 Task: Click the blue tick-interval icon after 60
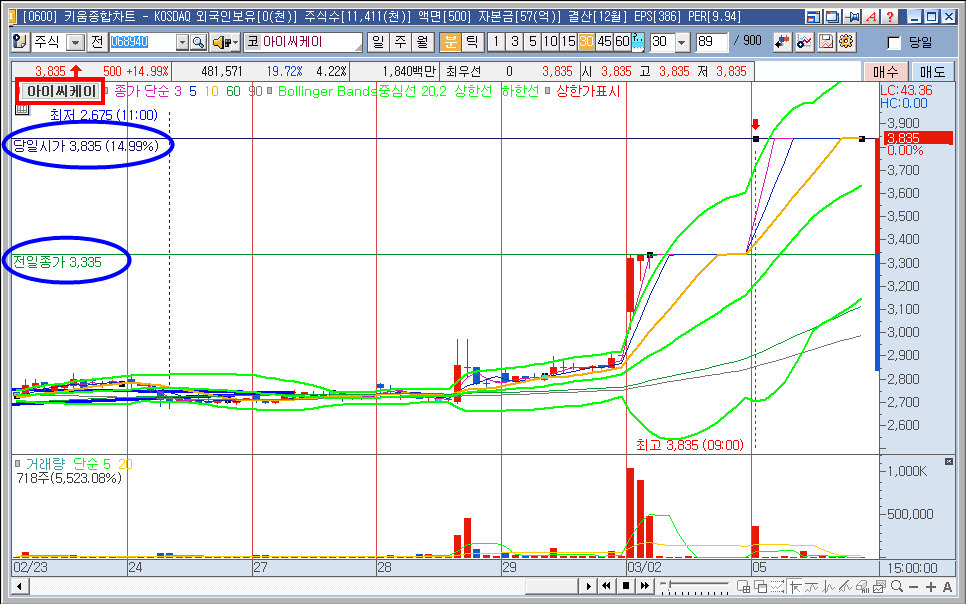(x=638, y=42)
